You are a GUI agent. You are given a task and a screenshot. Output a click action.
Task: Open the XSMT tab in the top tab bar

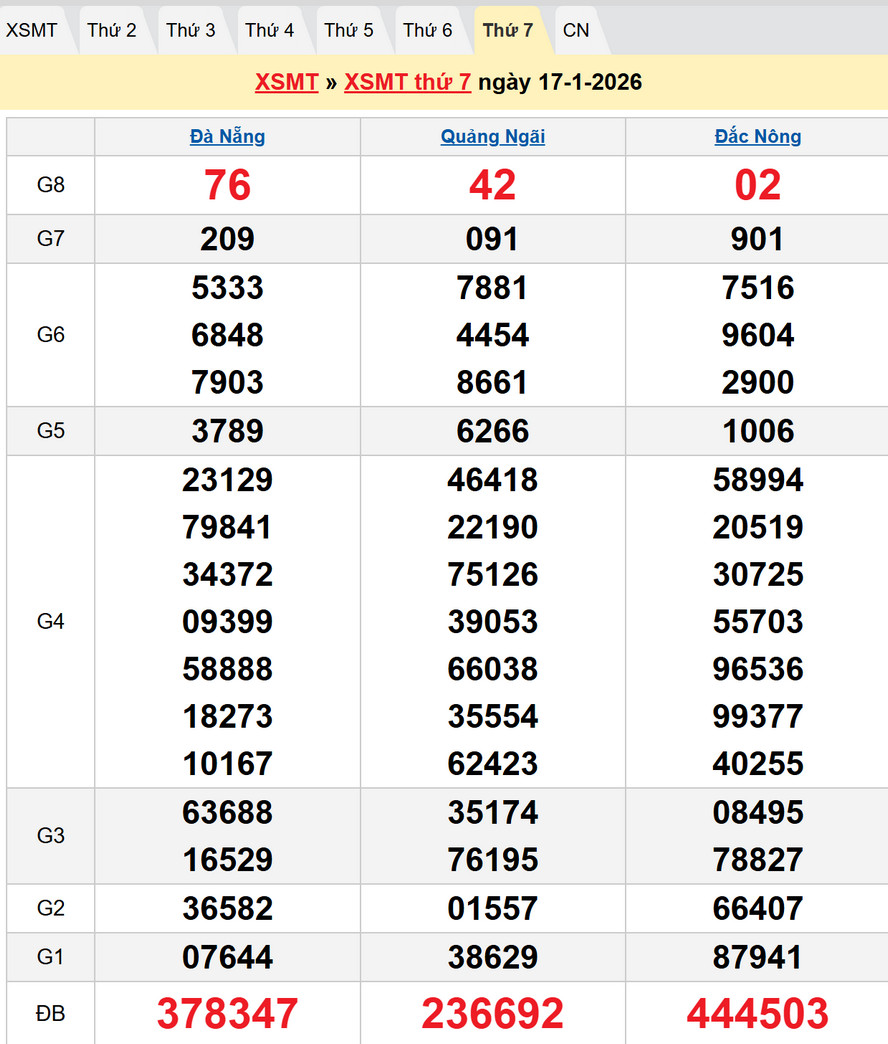click(32, 30)
